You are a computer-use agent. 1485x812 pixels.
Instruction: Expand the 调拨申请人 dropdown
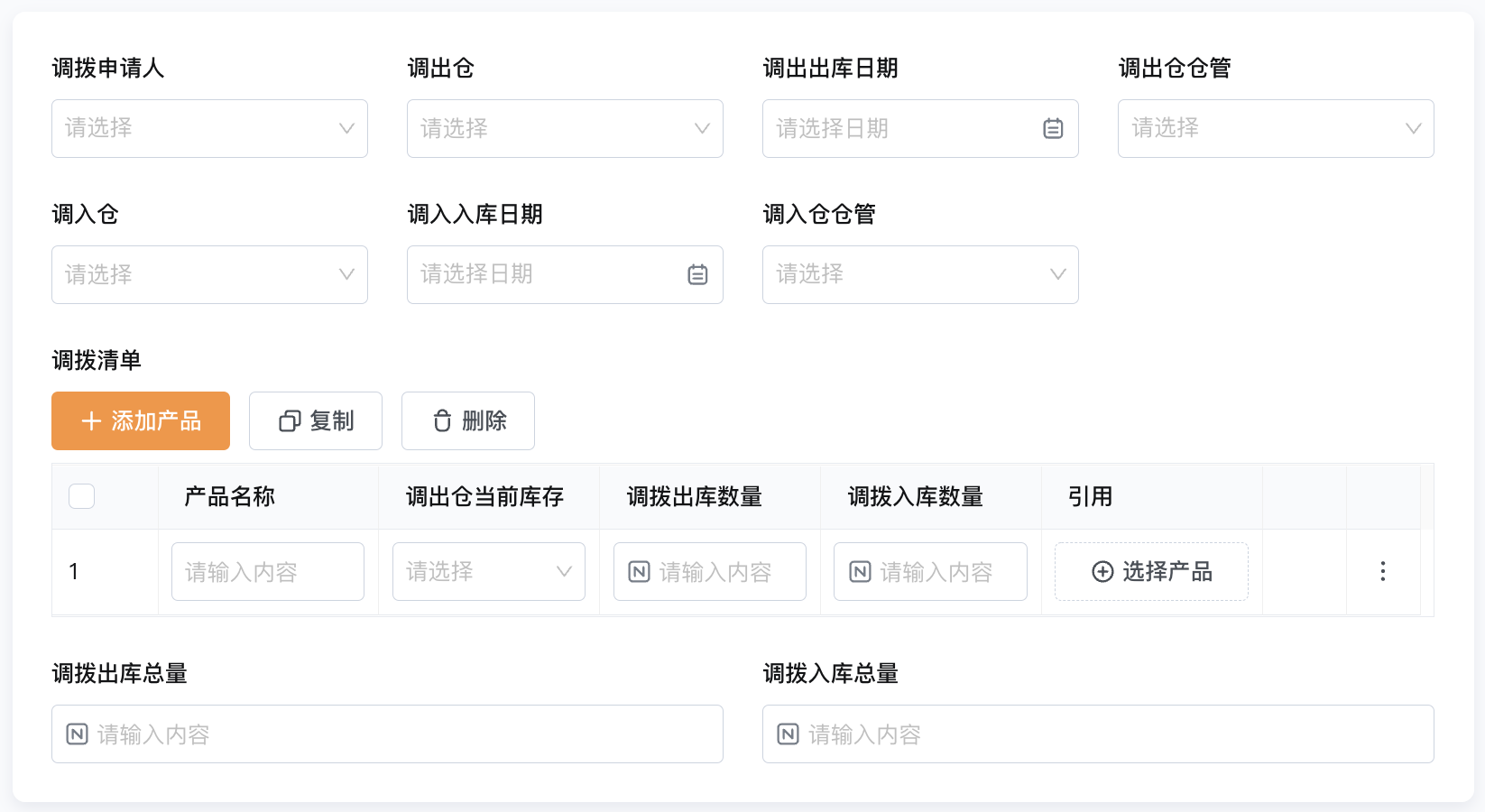(209, 128)
